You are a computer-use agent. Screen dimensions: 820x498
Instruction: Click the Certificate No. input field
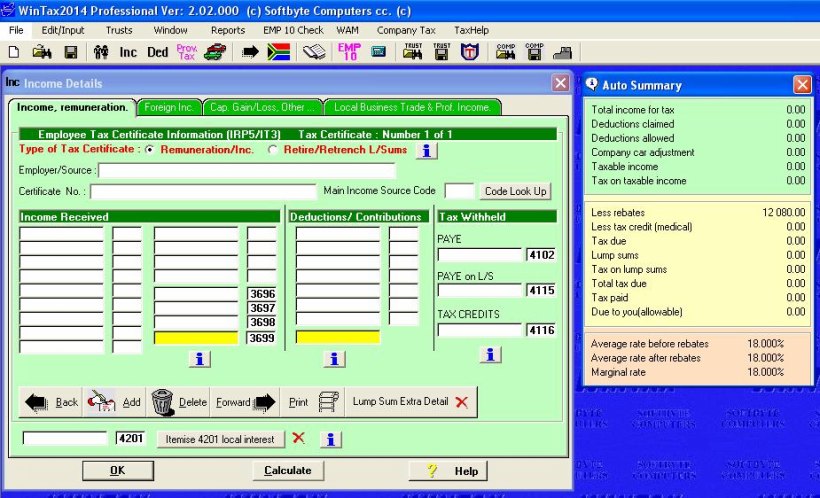tap(203, 191)
